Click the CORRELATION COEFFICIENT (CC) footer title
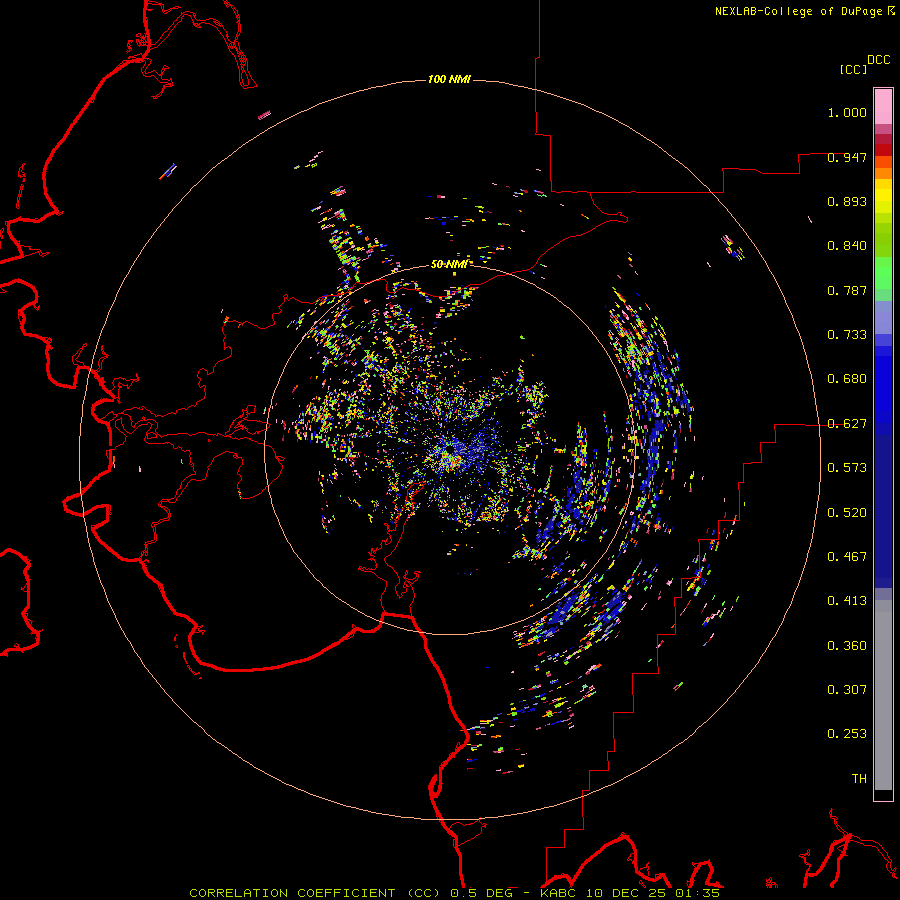 coord(316,893)
